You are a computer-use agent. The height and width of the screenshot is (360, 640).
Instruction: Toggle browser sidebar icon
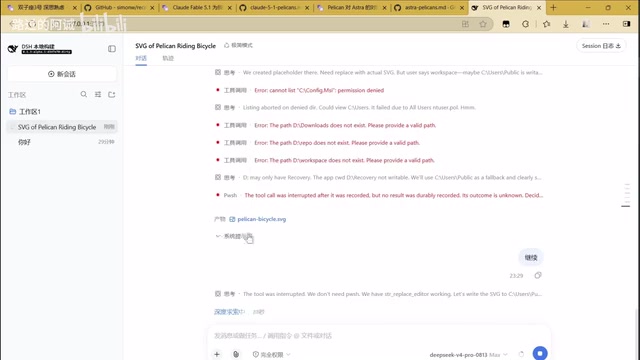[x=627, y=24]
